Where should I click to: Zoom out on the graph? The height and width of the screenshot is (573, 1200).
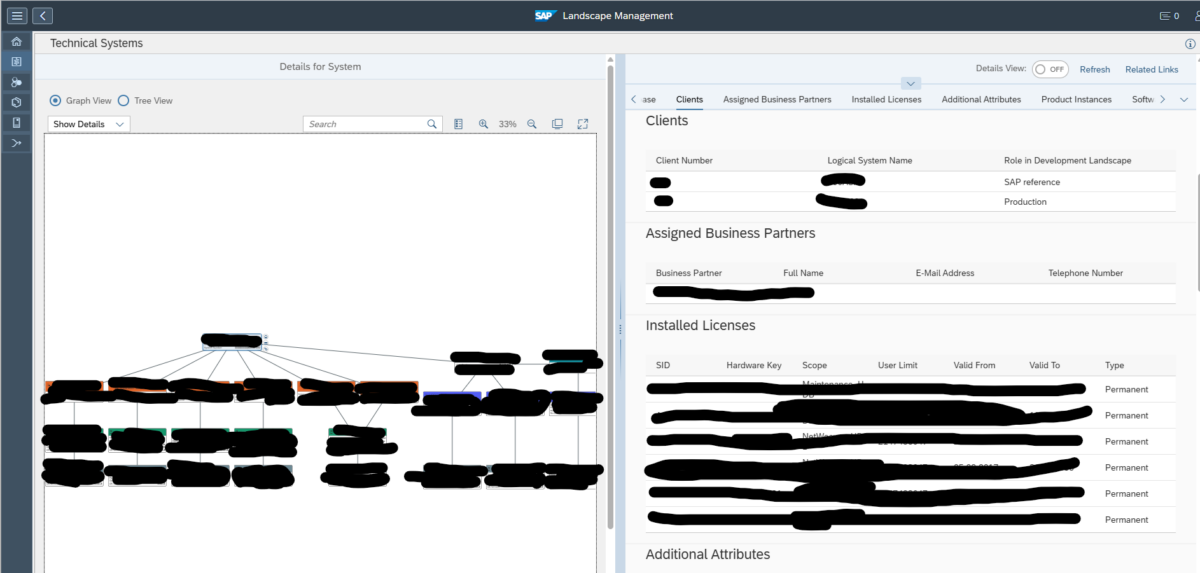[532, 124]
